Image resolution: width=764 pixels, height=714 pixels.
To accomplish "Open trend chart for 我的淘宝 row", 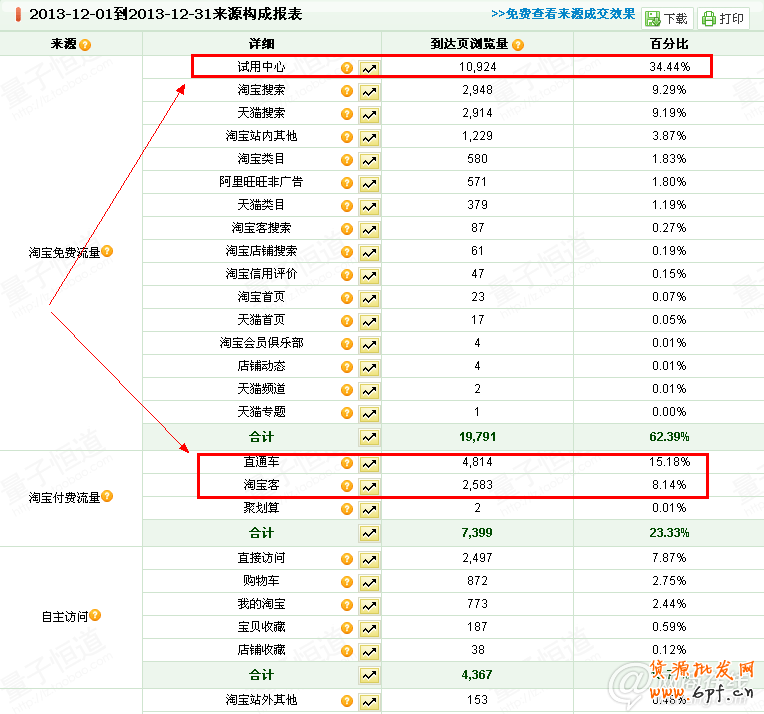I will point(369,606).
